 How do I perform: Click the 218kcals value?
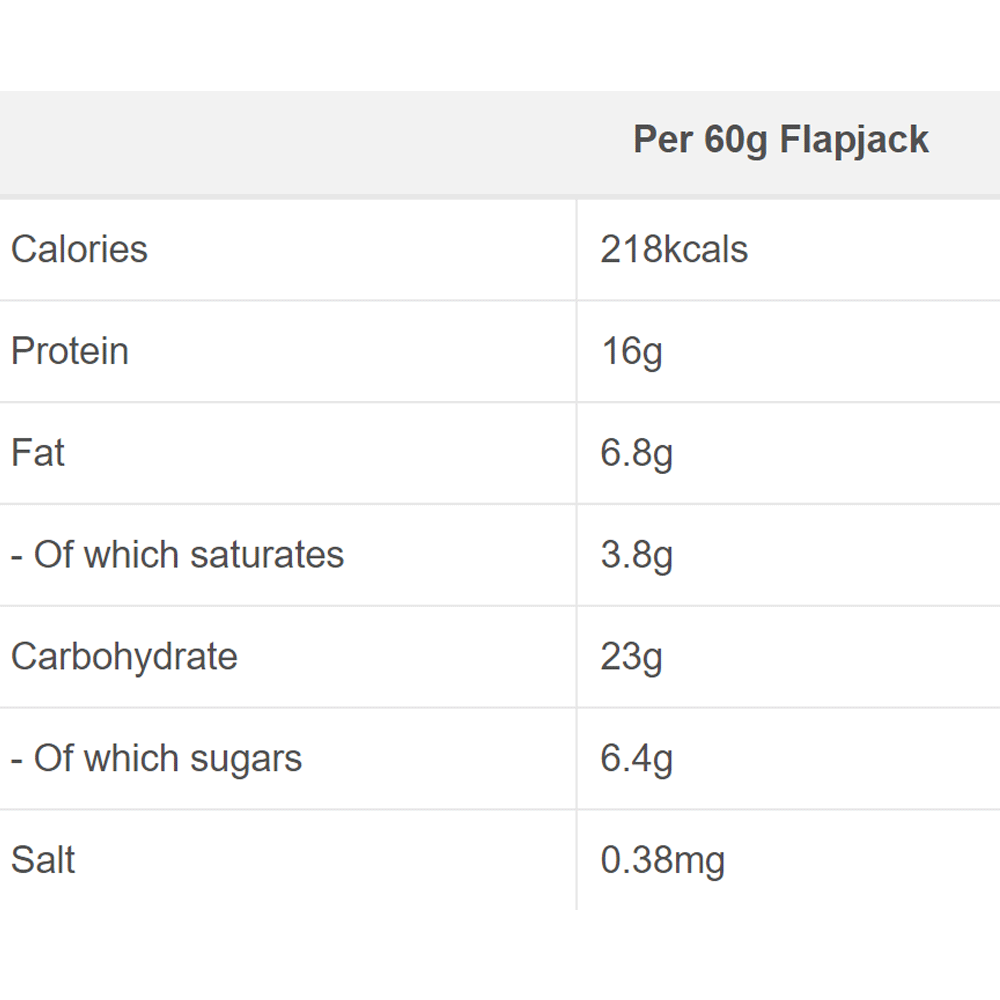pyautogui.click(x=674, y=249)
